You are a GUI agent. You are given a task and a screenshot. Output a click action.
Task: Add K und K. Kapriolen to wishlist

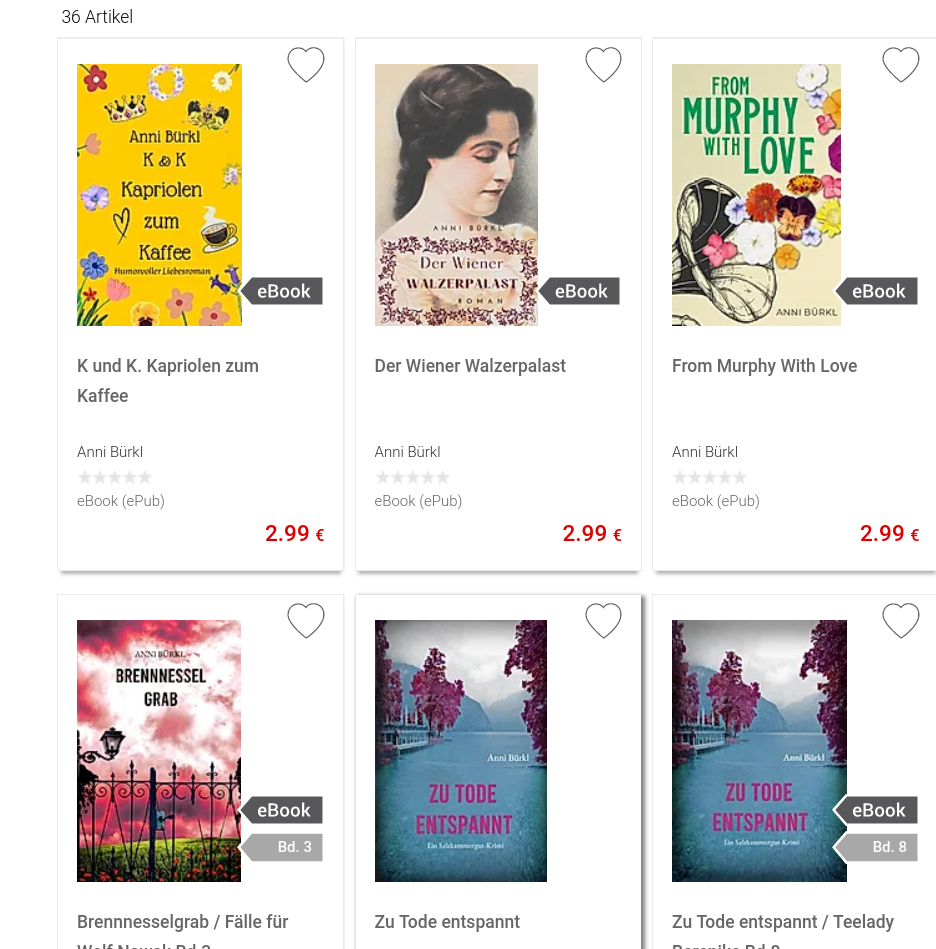click(x=306, y=64)
